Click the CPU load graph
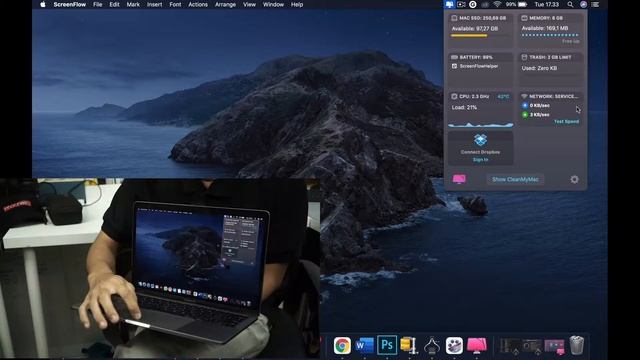Viewport: 640px width, 360px height. coord(481,124)
